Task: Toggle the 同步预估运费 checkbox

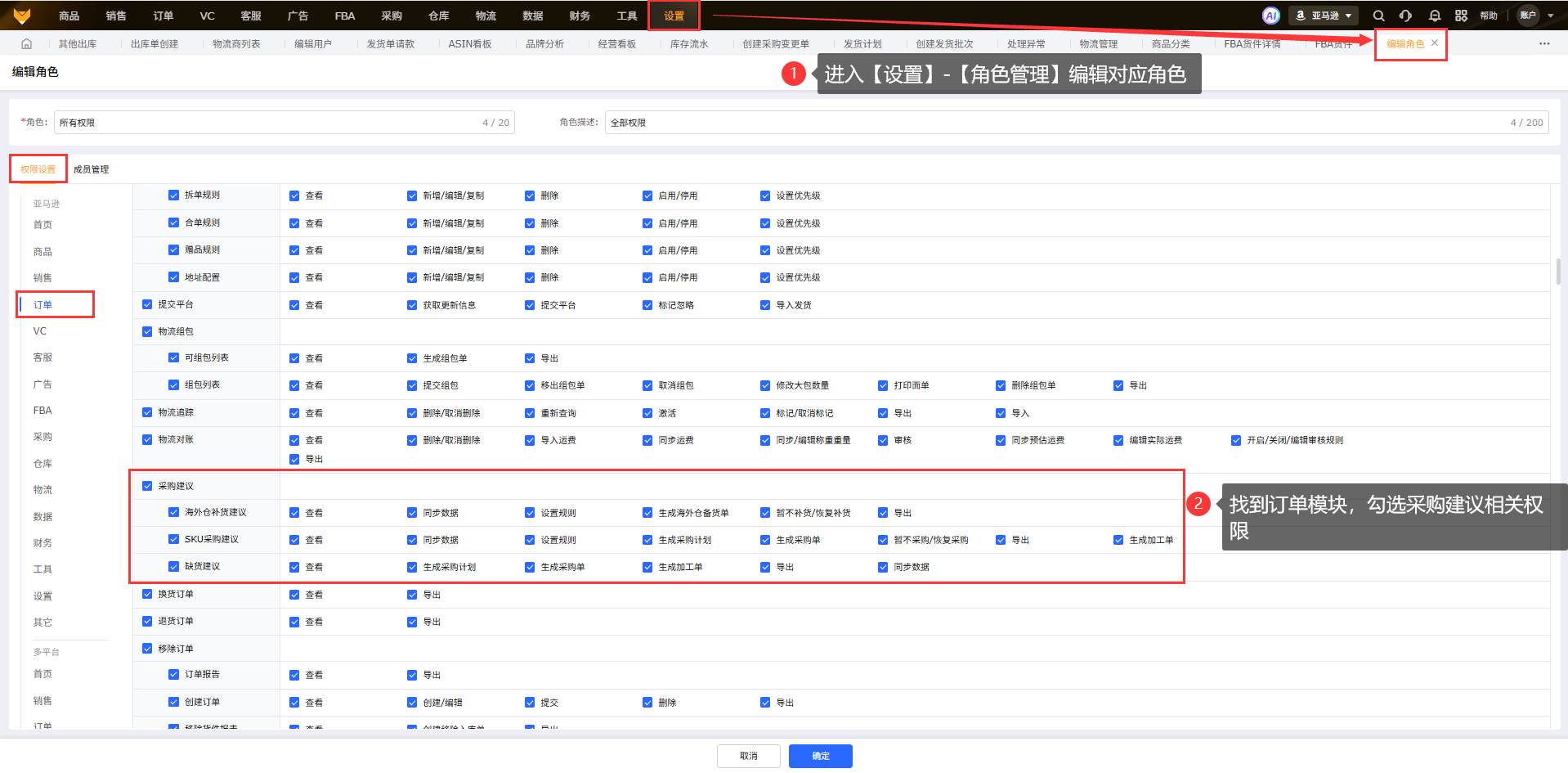Action: pyautogui.click(x=1001, y=440)
